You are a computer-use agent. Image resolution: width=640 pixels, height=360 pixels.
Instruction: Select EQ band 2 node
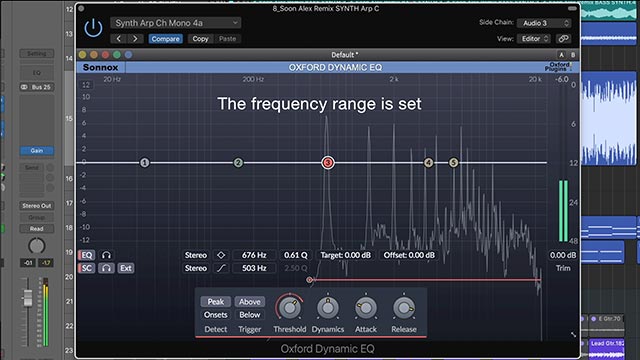coord(238,163)
